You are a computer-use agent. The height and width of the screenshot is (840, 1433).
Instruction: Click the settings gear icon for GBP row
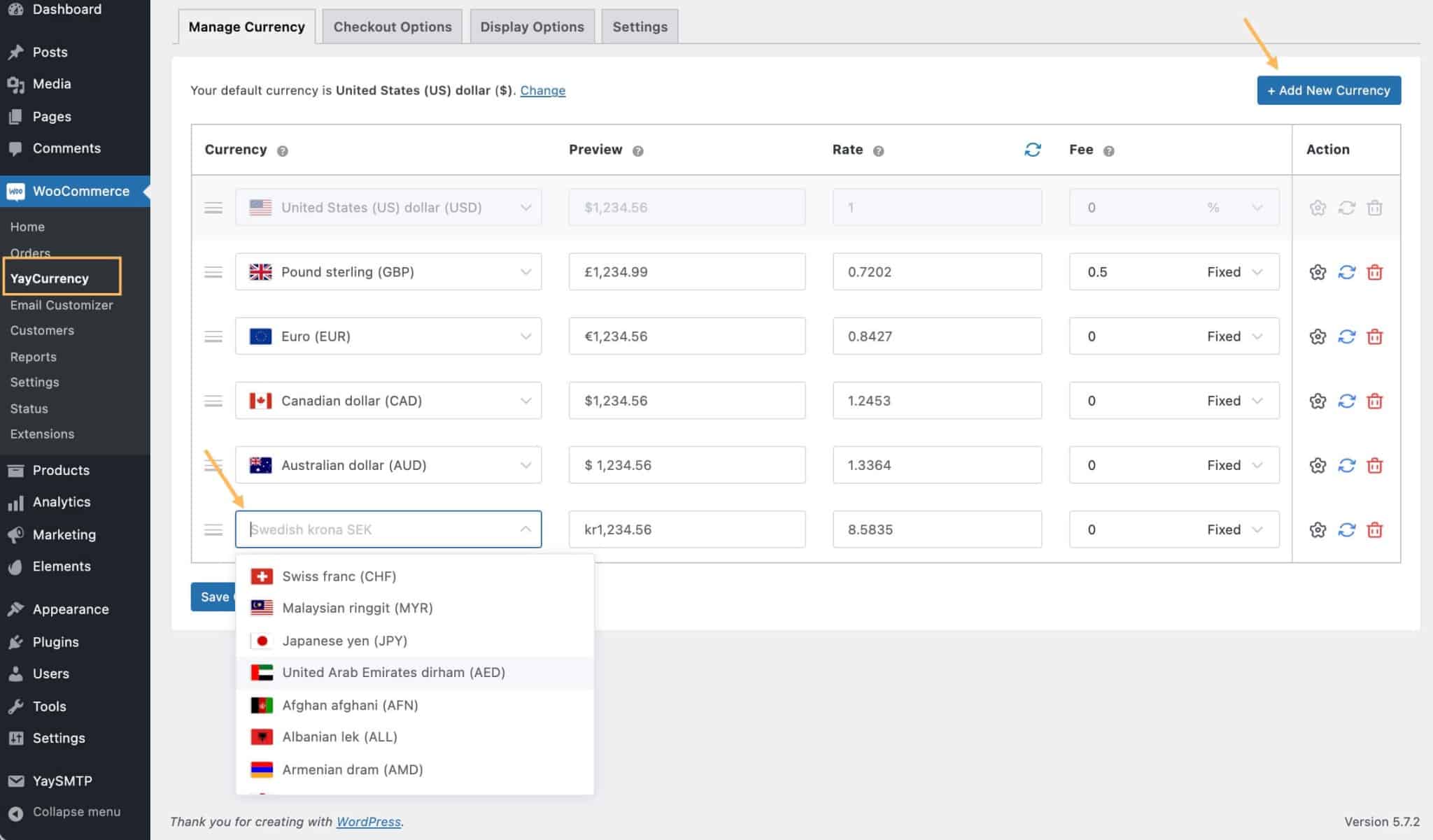point(1317,271)
